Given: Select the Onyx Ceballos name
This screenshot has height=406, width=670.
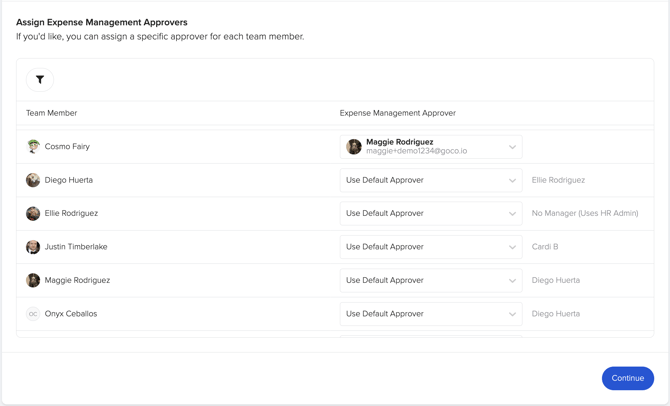Looking at the screenshot, I should point(71,314).
